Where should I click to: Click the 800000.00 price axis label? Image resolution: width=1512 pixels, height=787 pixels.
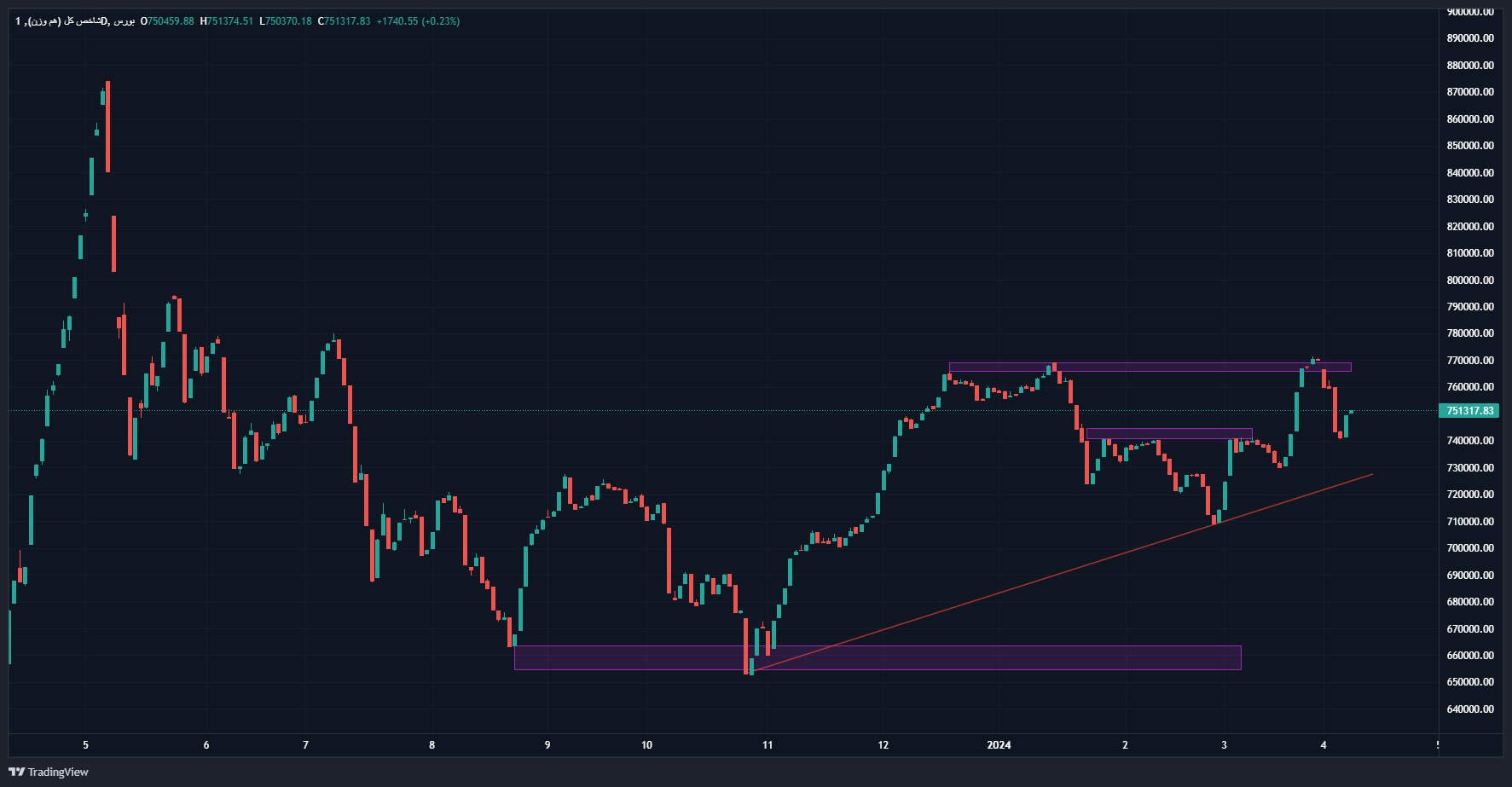click(1470, 280)
